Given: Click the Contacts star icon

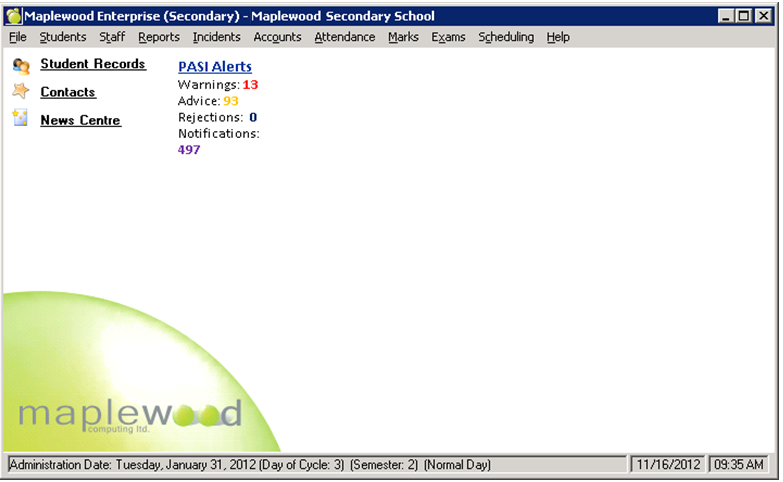Looking at the screenshot, I should 20,92.
